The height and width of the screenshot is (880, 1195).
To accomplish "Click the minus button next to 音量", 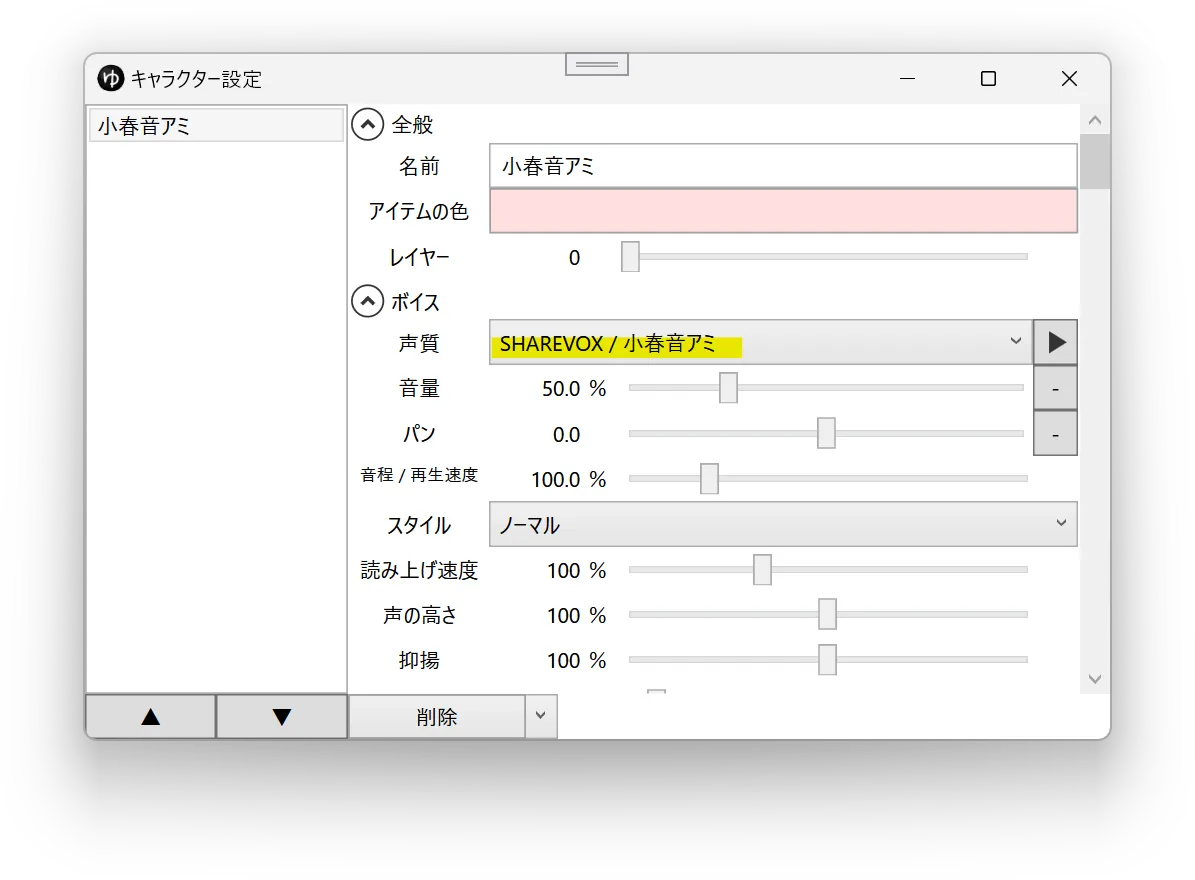I will (x=1056, y=389).
